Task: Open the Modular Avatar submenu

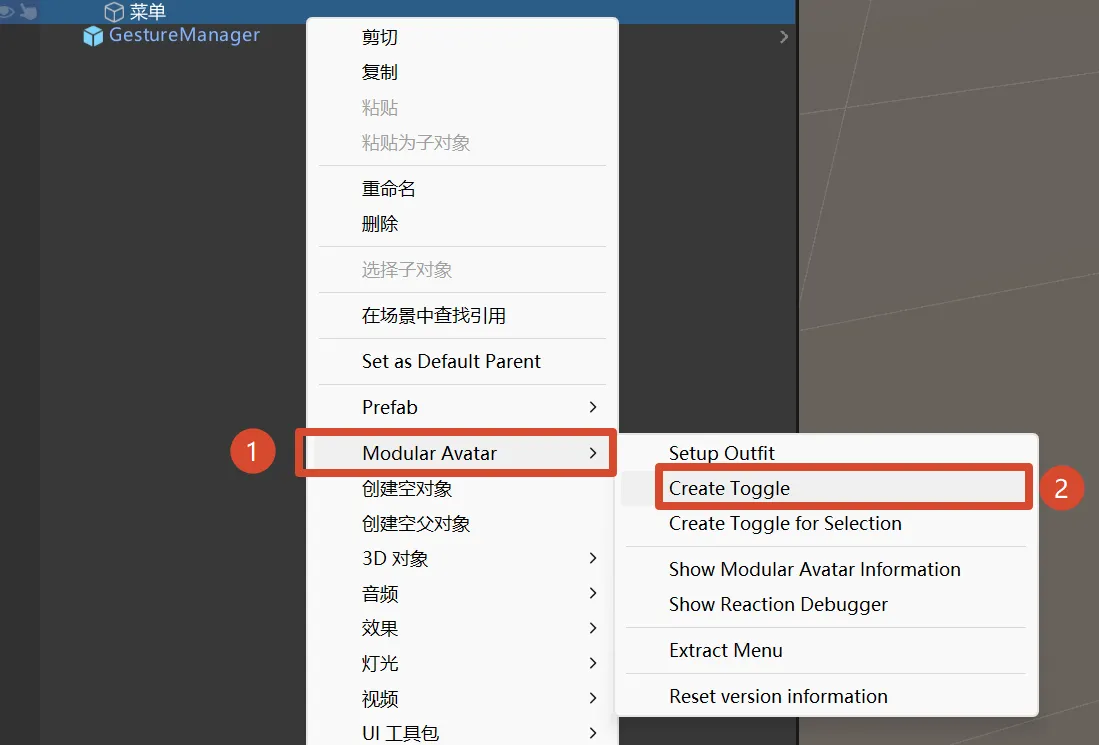Action: point(463,453)
